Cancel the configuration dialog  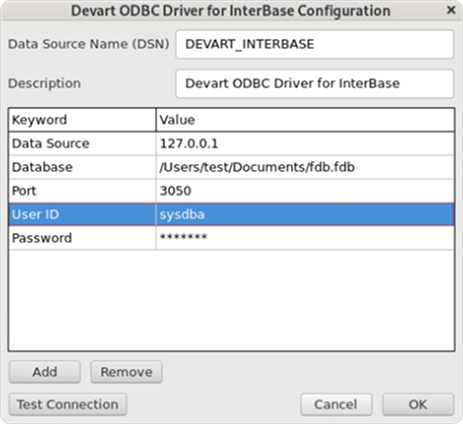(336, 405)
